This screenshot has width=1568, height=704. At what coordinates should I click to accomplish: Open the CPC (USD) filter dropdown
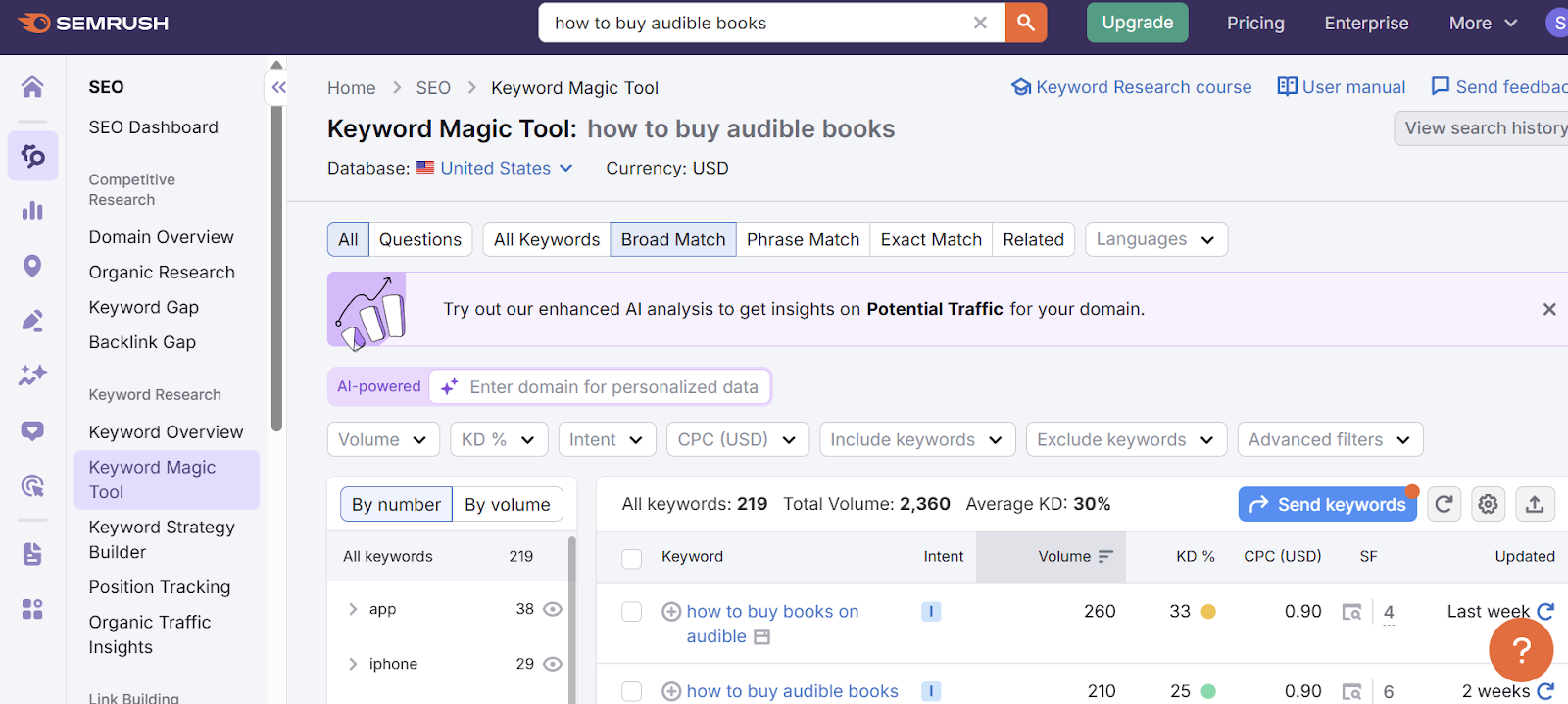[x=738, y=439]
